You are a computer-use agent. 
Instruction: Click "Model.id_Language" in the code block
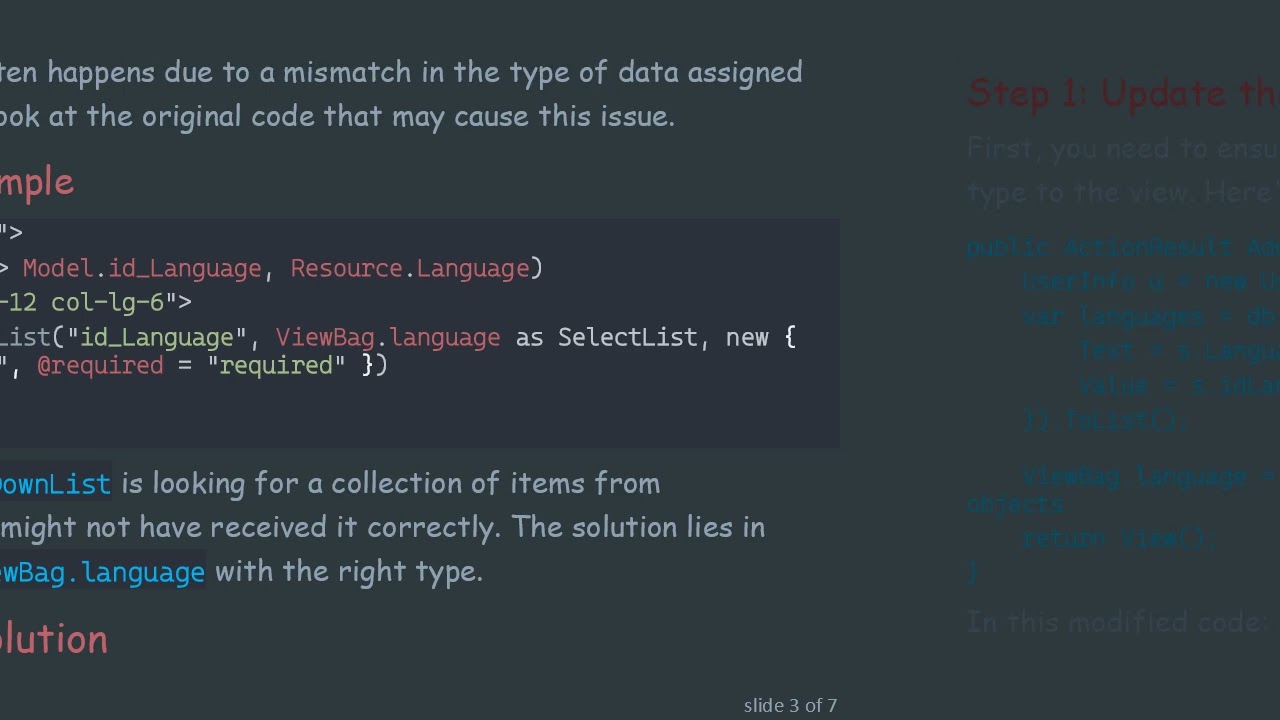coord(142,268)
